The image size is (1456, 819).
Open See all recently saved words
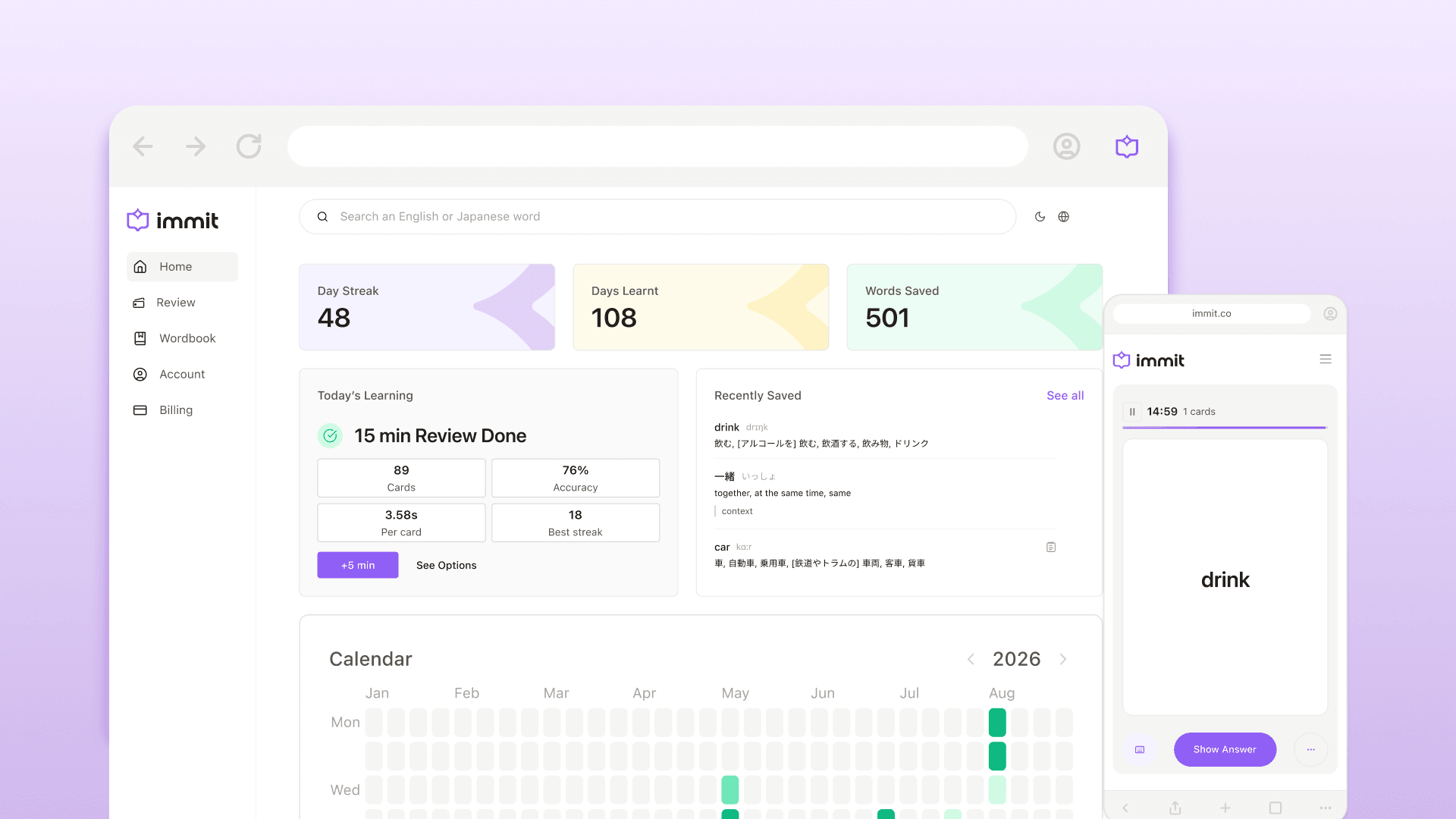(1065, 395)
